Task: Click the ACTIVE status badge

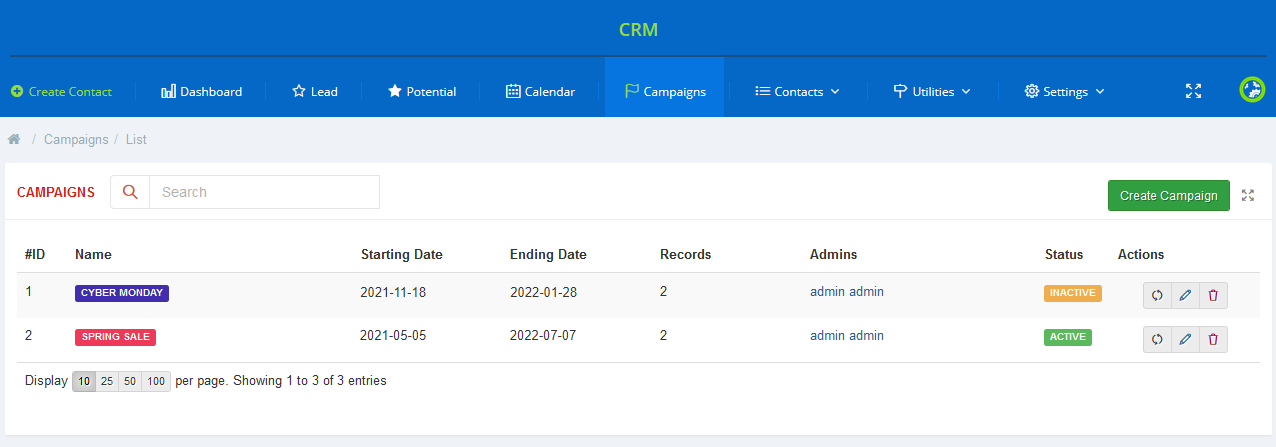Action: coord(1068,337)
